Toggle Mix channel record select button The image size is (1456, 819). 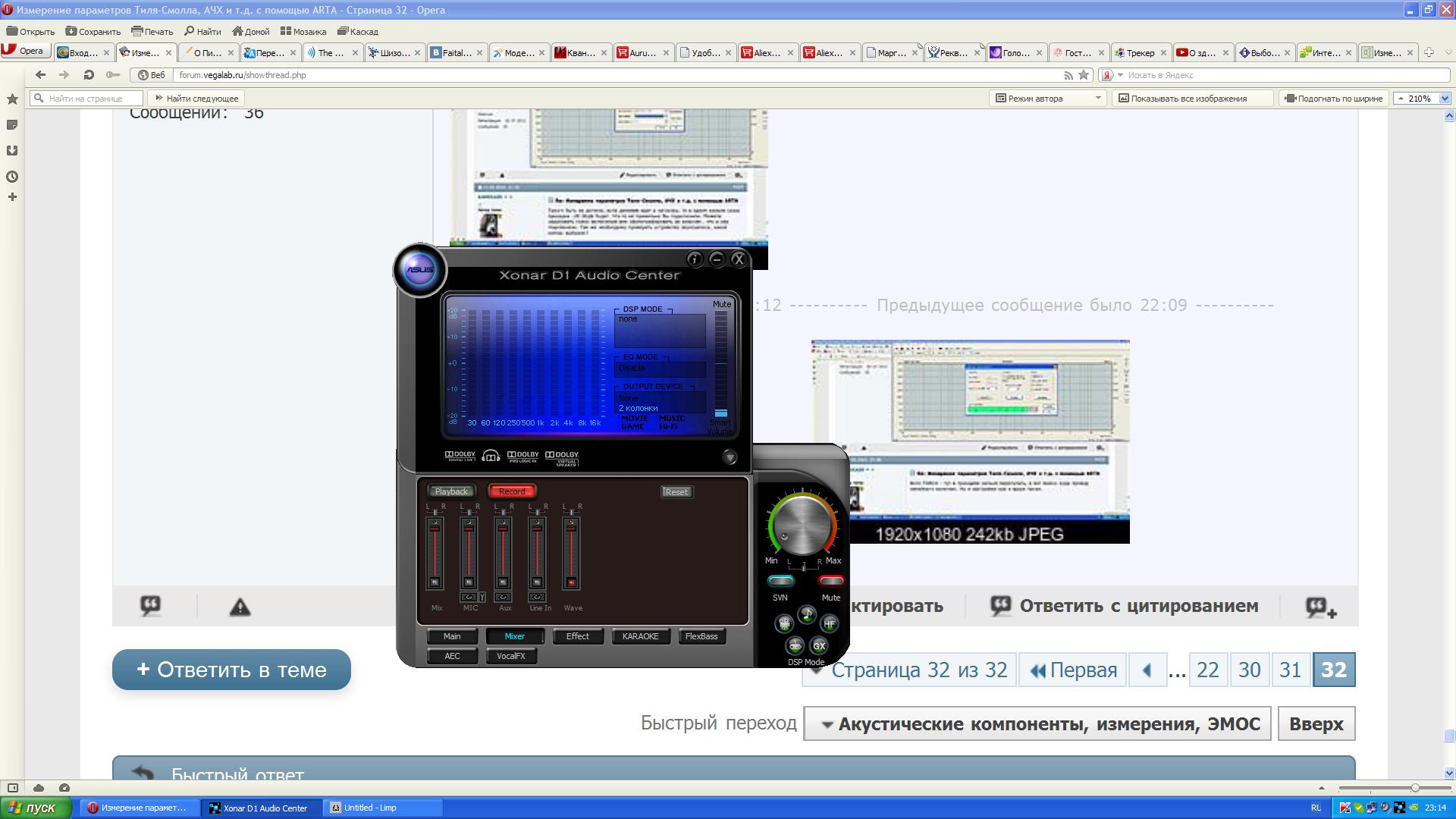tap(435, 582)
